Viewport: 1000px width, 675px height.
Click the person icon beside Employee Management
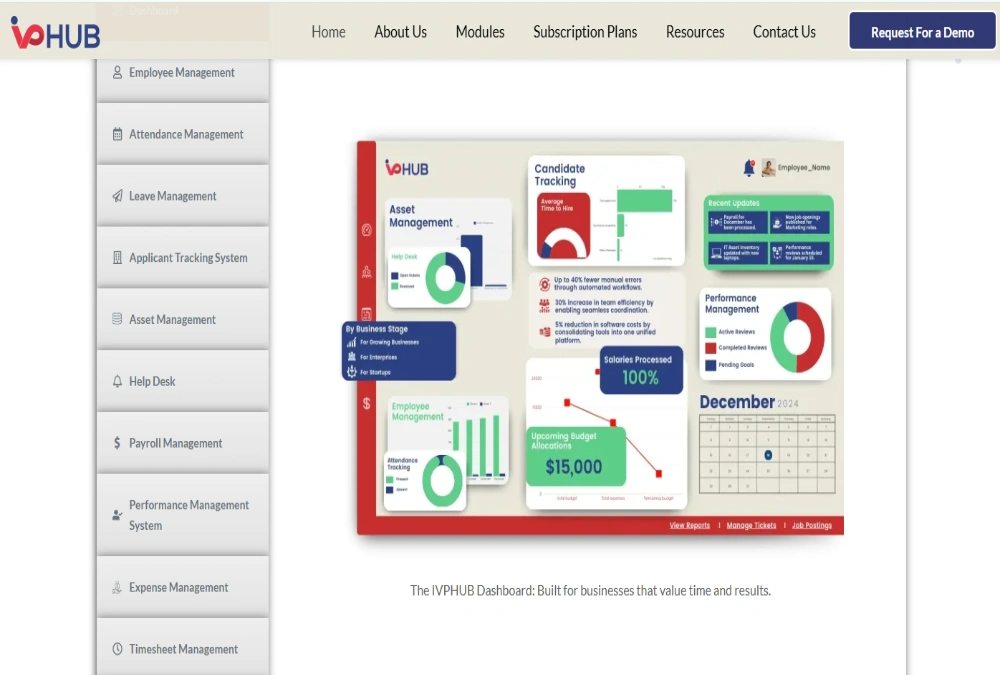point(117,73)
